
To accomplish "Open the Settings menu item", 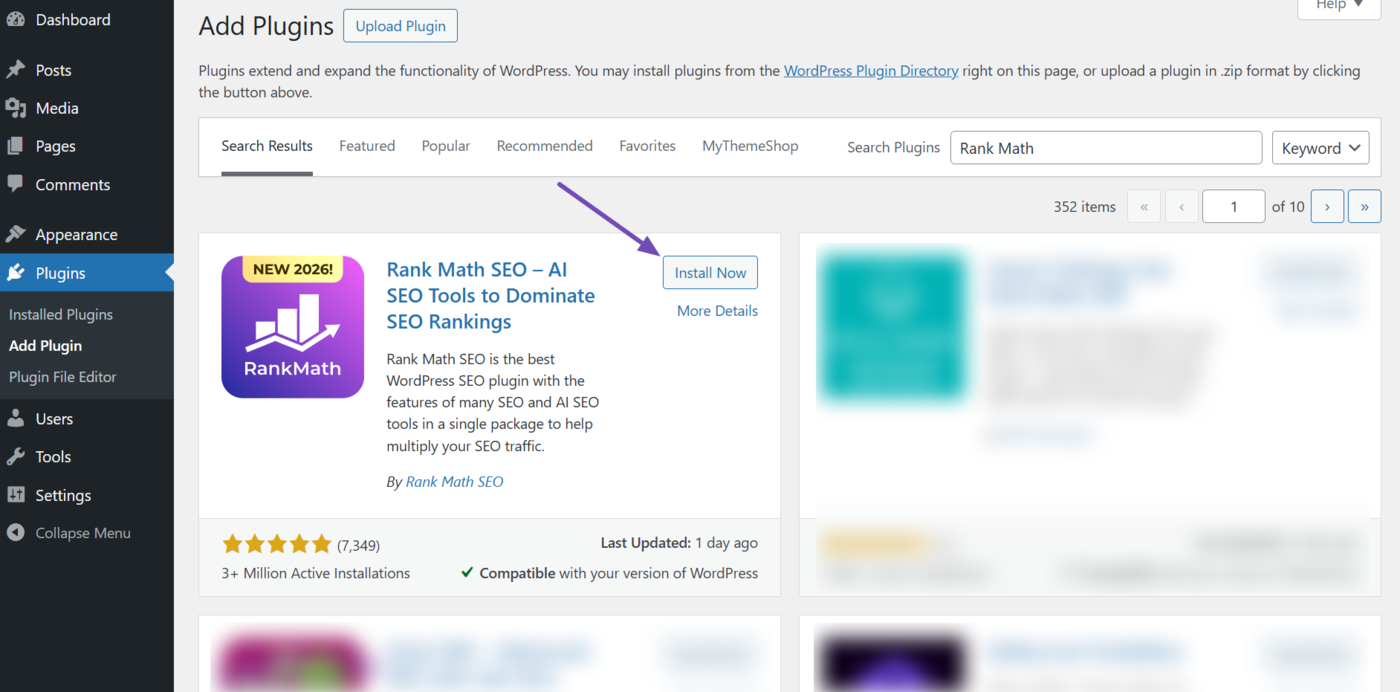I will click(x=87, y=495).
